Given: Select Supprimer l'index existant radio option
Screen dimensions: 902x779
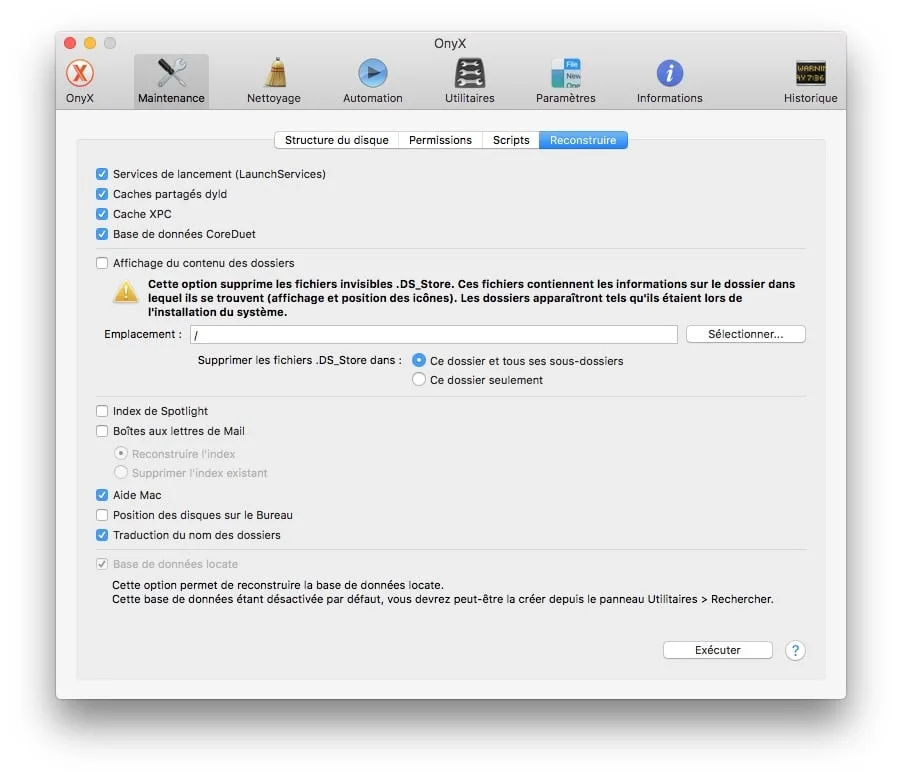Looking at the screenshot, I should [x=121, y=472].
